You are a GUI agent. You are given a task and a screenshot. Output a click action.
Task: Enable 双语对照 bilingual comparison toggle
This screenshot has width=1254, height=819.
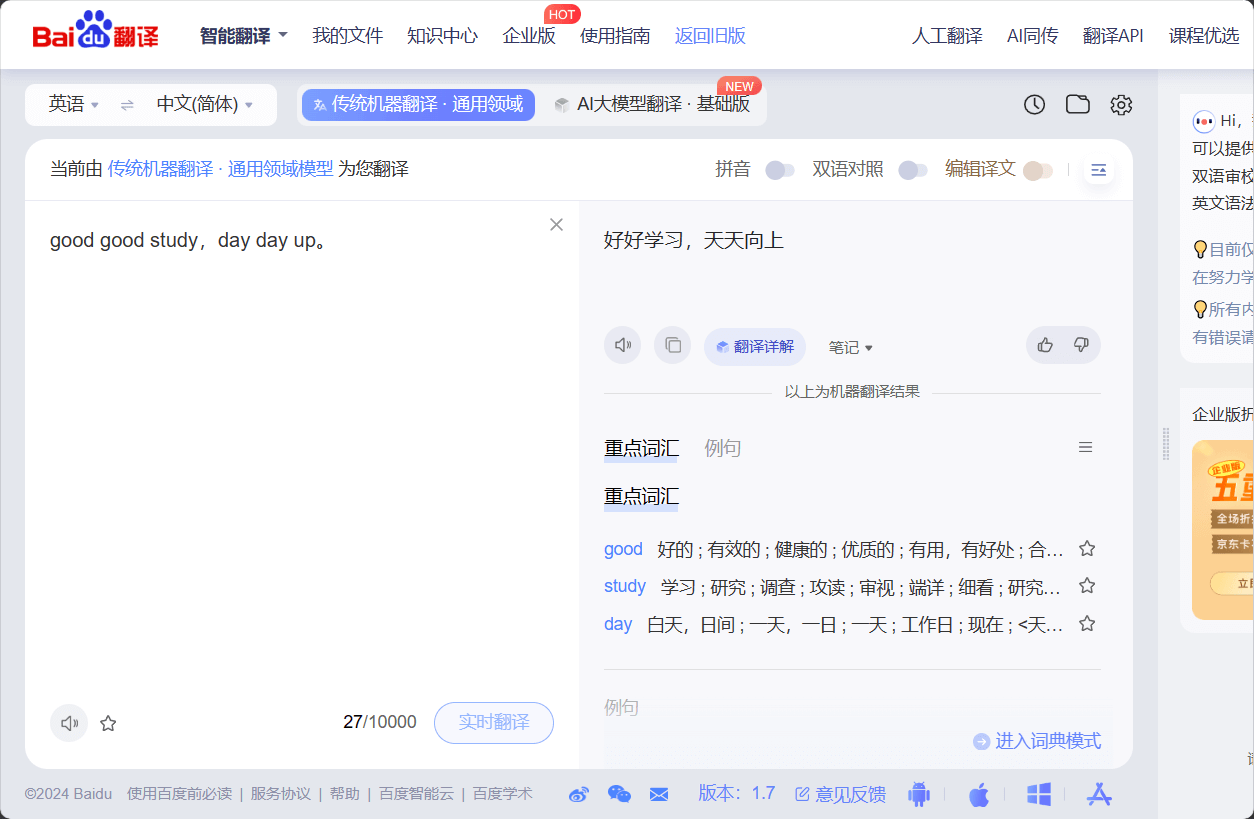click(912, 170)
